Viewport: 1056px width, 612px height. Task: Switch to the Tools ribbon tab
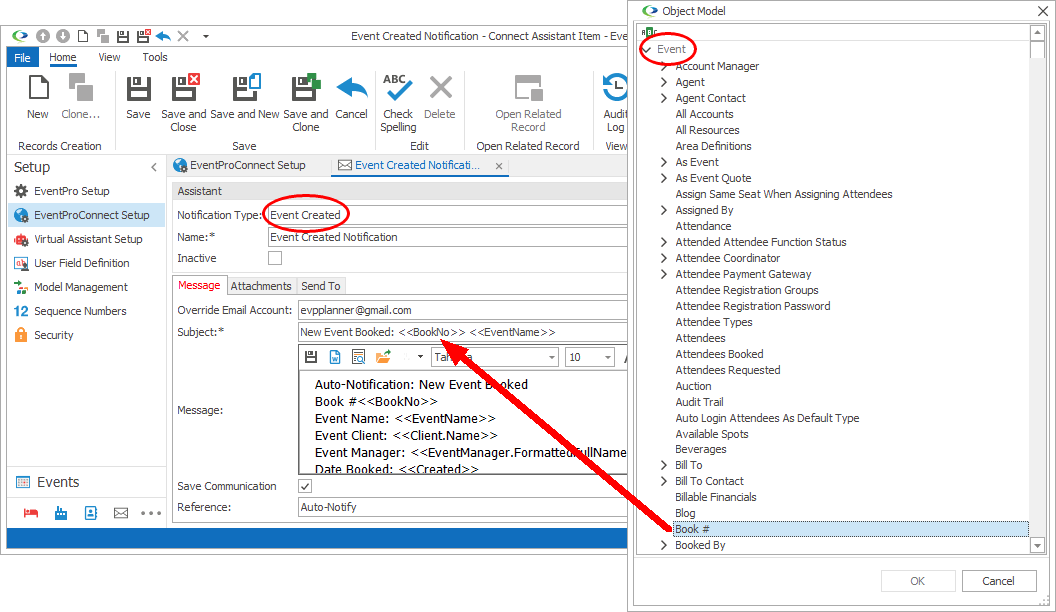point(155,57)
